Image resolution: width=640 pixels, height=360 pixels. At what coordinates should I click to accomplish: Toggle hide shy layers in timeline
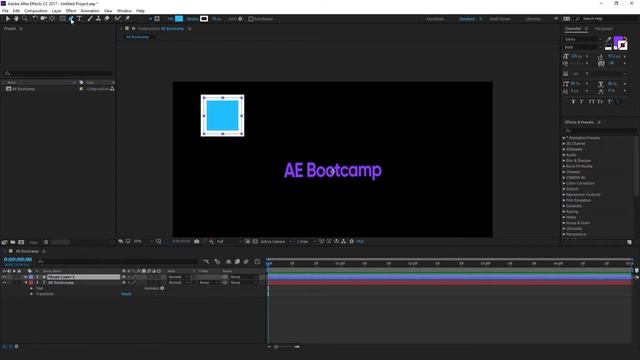228,261
